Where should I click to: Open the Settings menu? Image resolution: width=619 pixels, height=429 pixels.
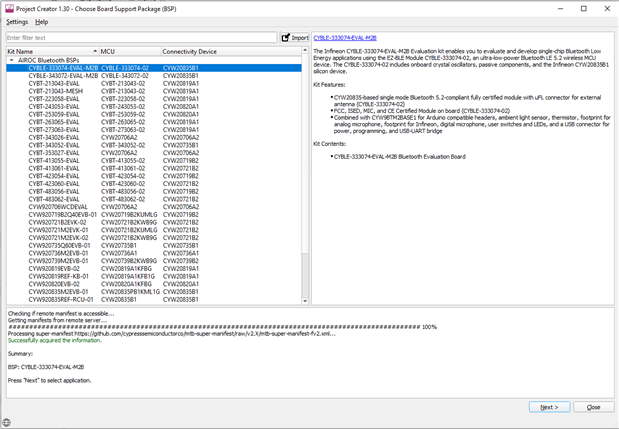click(x=17, y=22)
